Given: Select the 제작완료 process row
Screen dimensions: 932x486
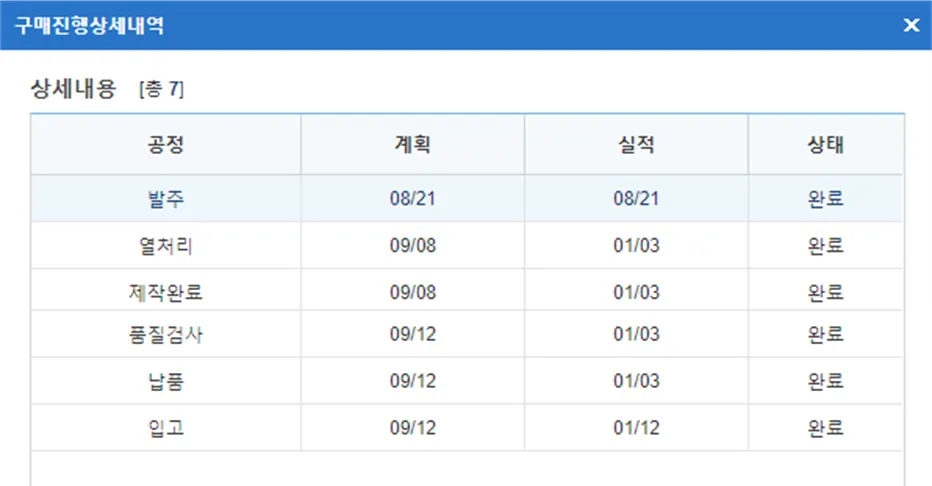Looking at the screenshot, I should tap(165, 292).
